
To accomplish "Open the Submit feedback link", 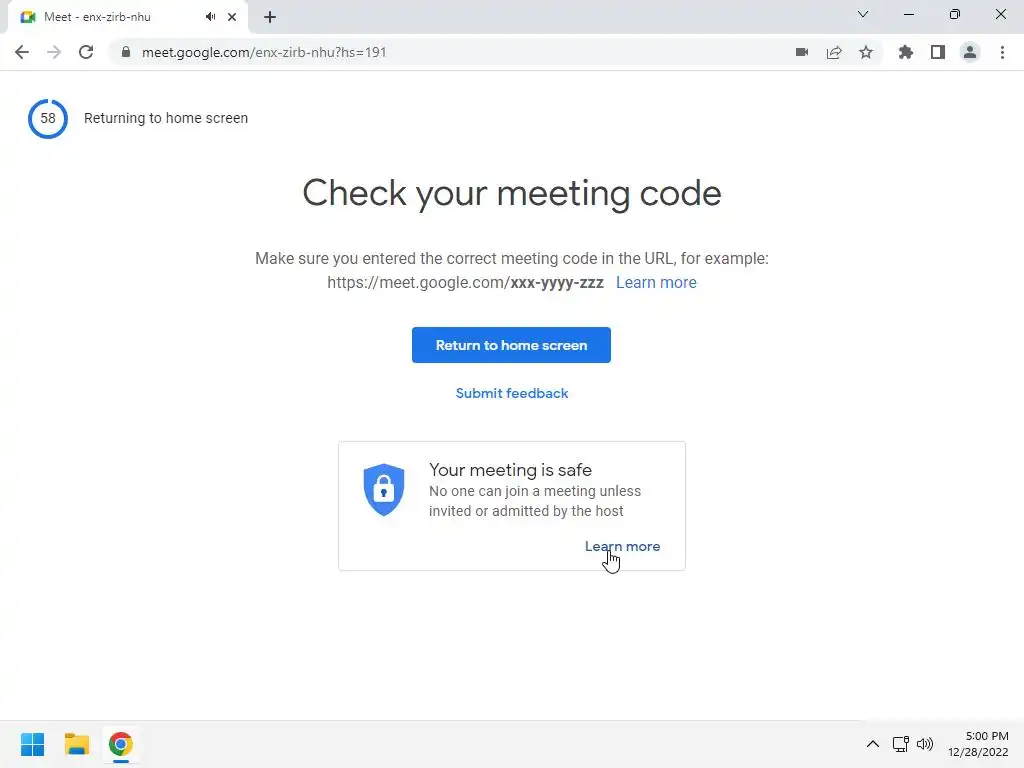I will click(x=512, y=393).
